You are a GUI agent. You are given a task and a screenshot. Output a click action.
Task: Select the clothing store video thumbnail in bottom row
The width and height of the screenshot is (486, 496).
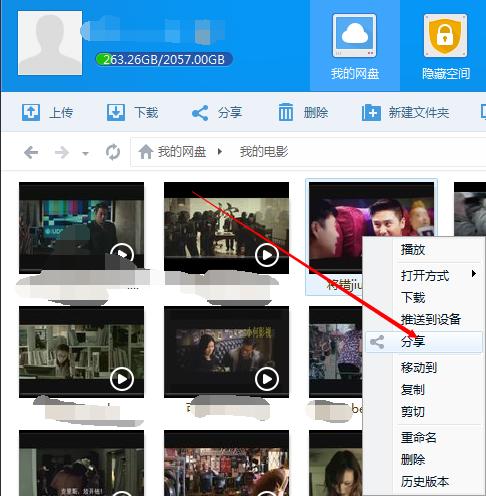[x=226, y=463]
